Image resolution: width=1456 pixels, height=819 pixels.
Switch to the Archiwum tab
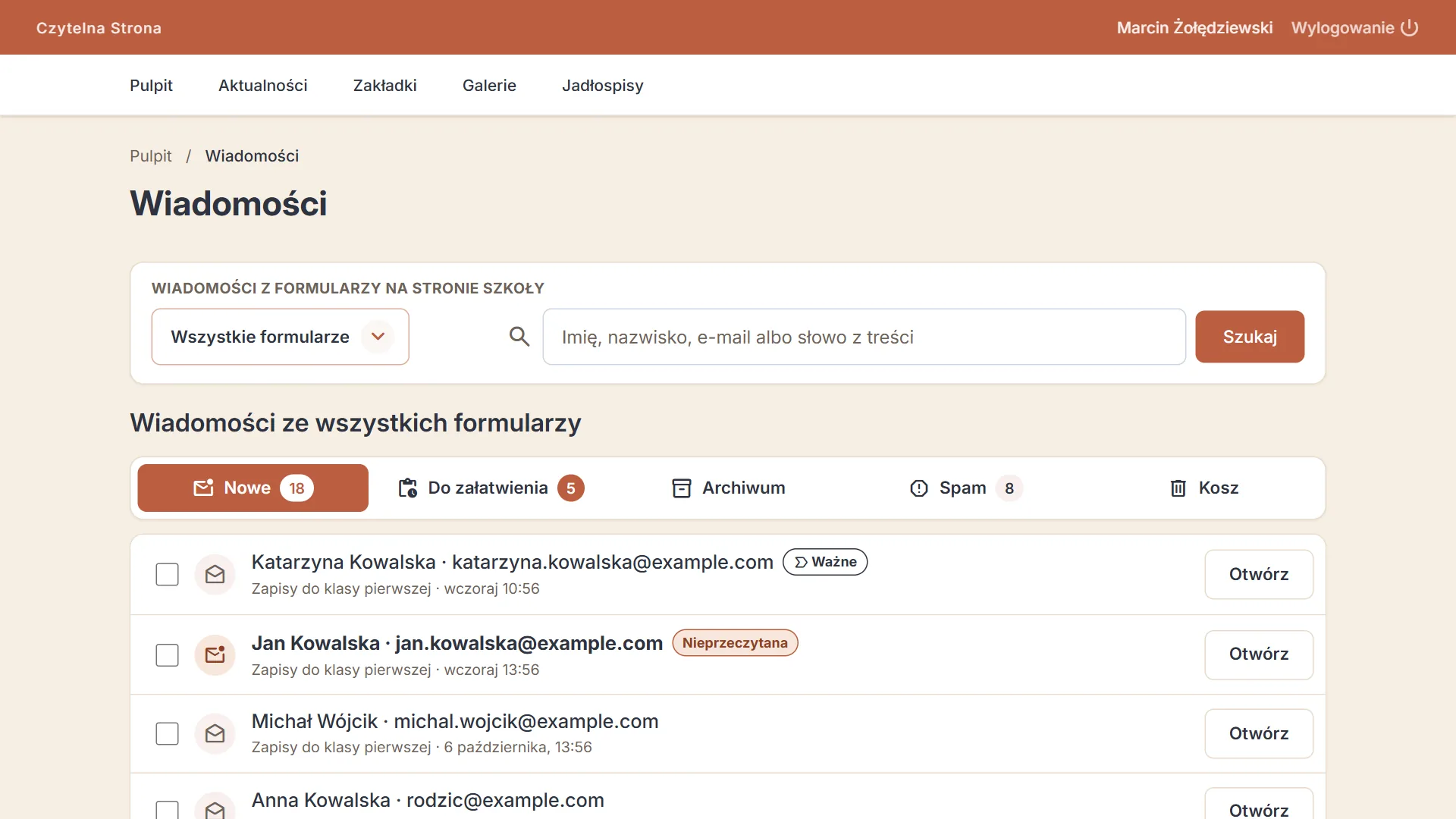(729, 488)
